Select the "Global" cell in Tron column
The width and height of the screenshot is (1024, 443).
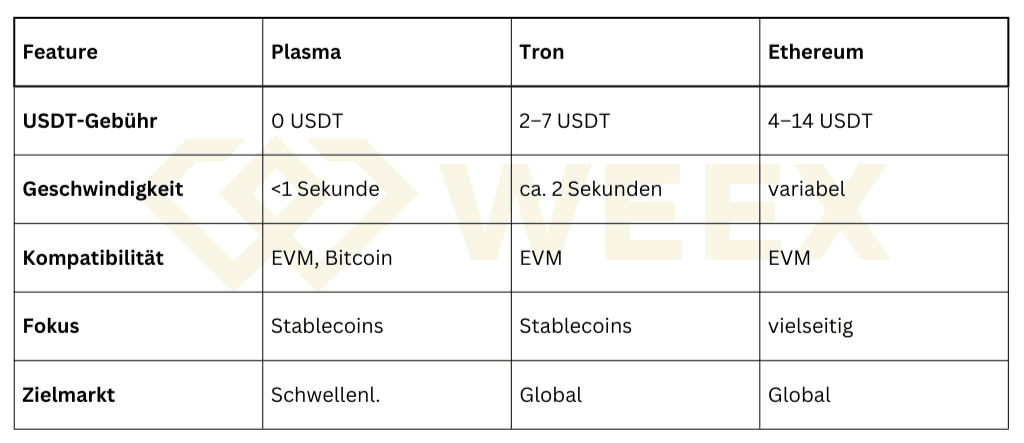551,394
